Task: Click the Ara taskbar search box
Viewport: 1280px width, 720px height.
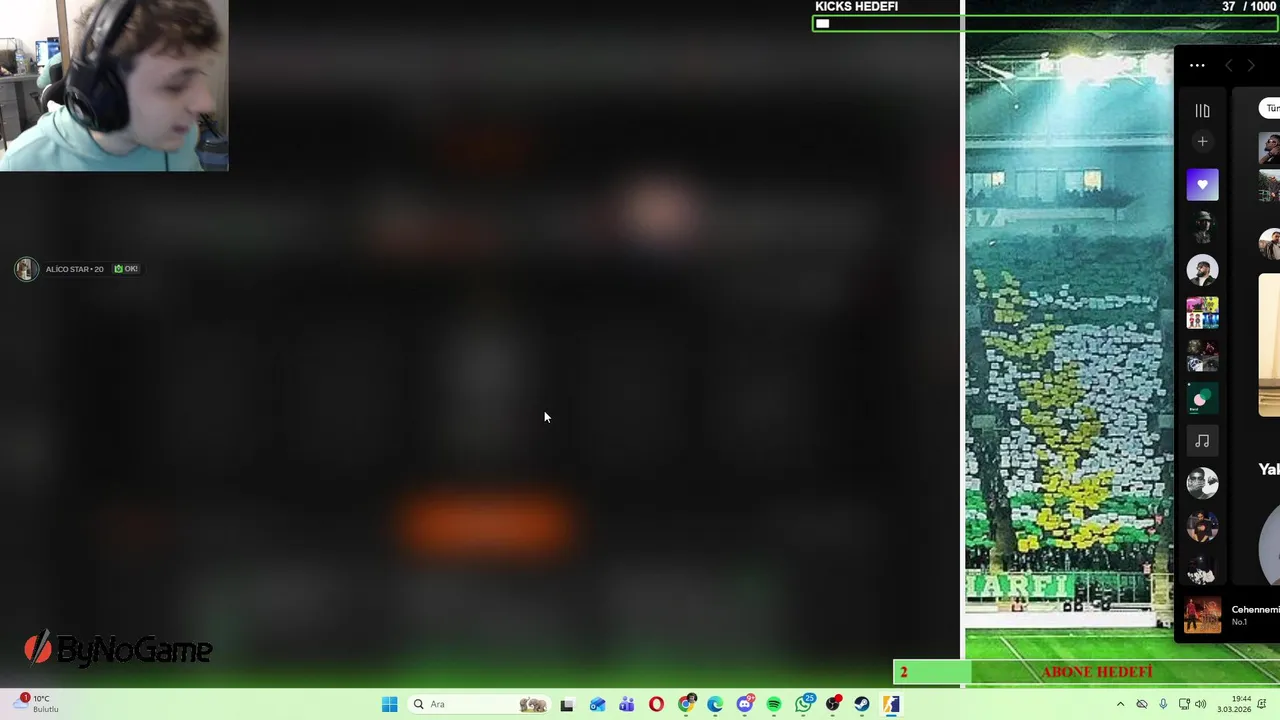Action: point(480,704)
